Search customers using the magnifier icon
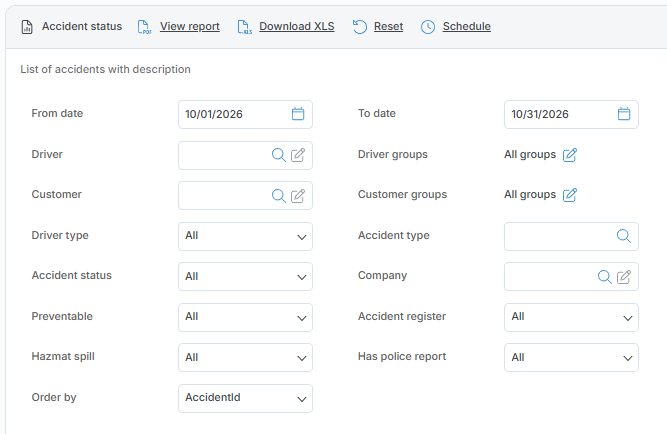The width and height of the screenshot is (667, 434). click(x=279, y=196)
